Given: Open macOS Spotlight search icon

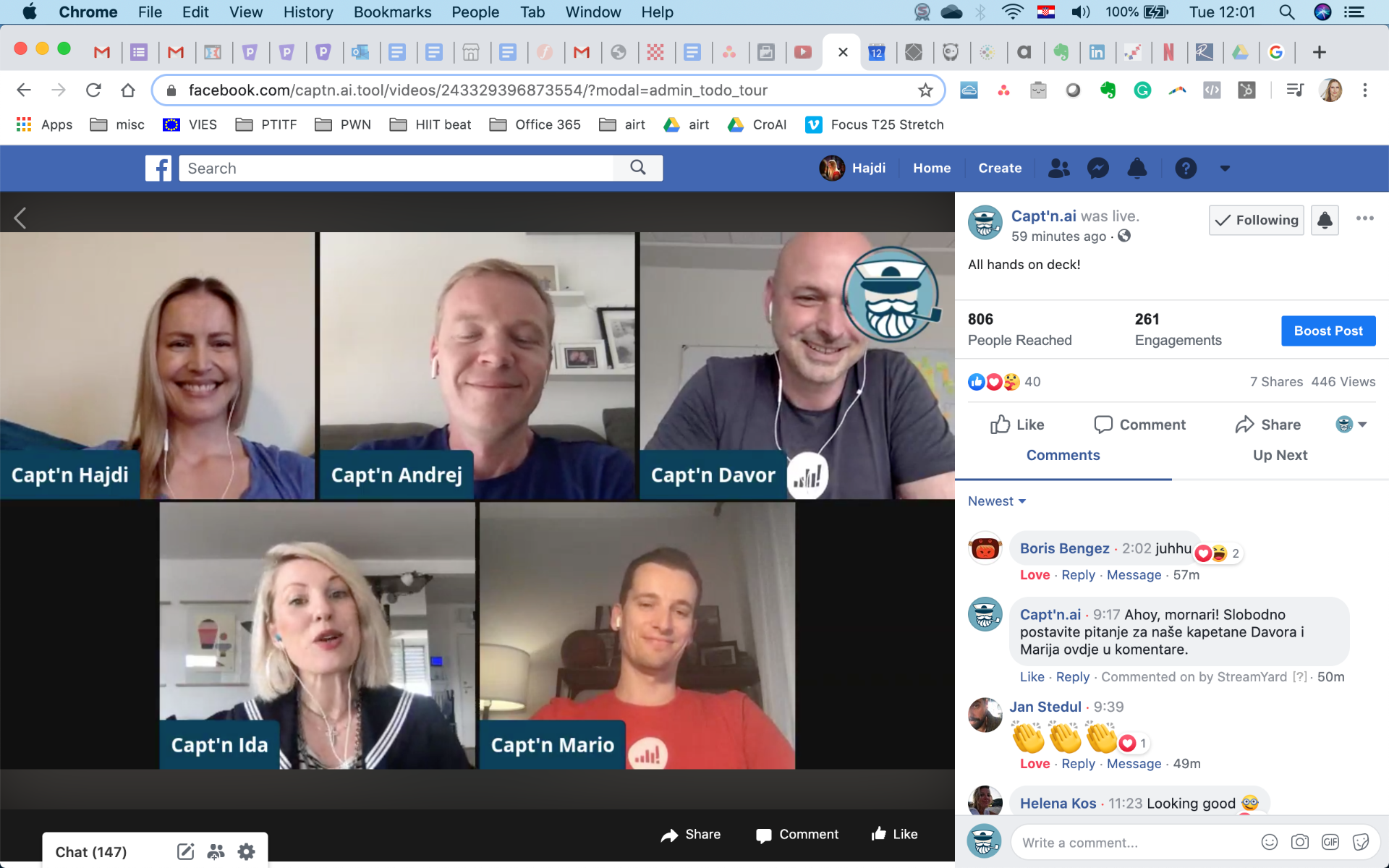Looking at the screenshot, I should 1286,12.
